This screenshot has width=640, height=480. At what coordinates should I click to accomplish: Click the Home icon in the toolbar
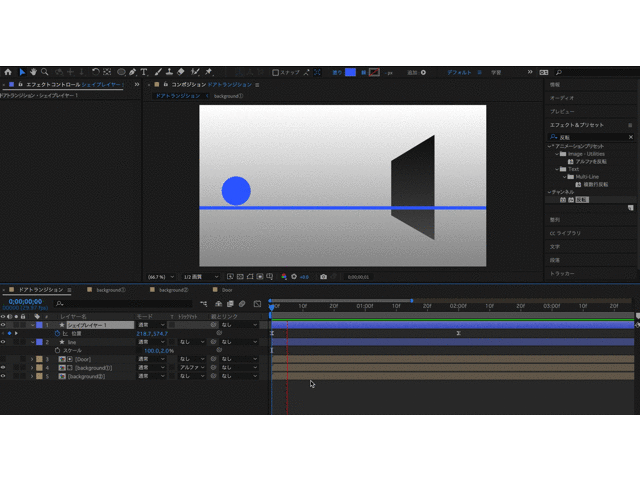coord(7,72)
